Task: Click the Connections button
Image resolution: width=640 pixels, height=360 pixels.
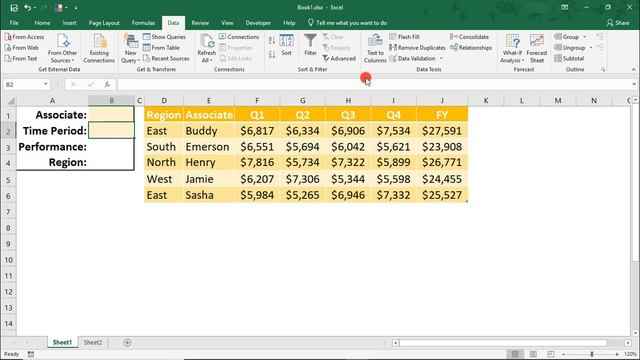Action: [239, 37]
